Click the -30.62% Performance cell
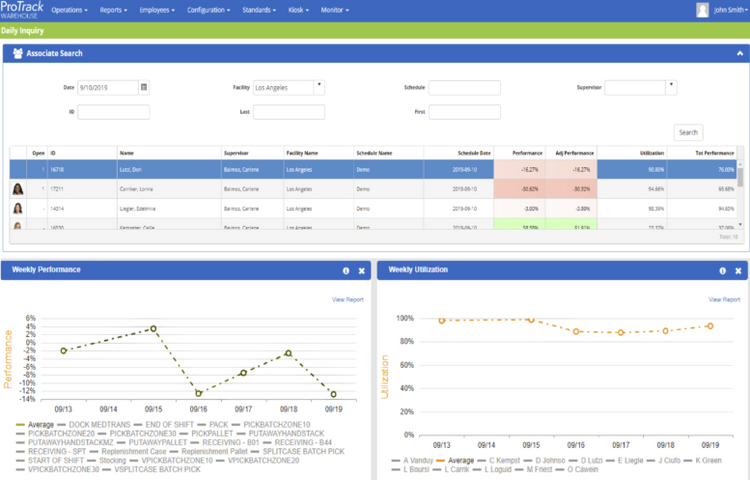The image size is (750, 480). tap(519, 189)
